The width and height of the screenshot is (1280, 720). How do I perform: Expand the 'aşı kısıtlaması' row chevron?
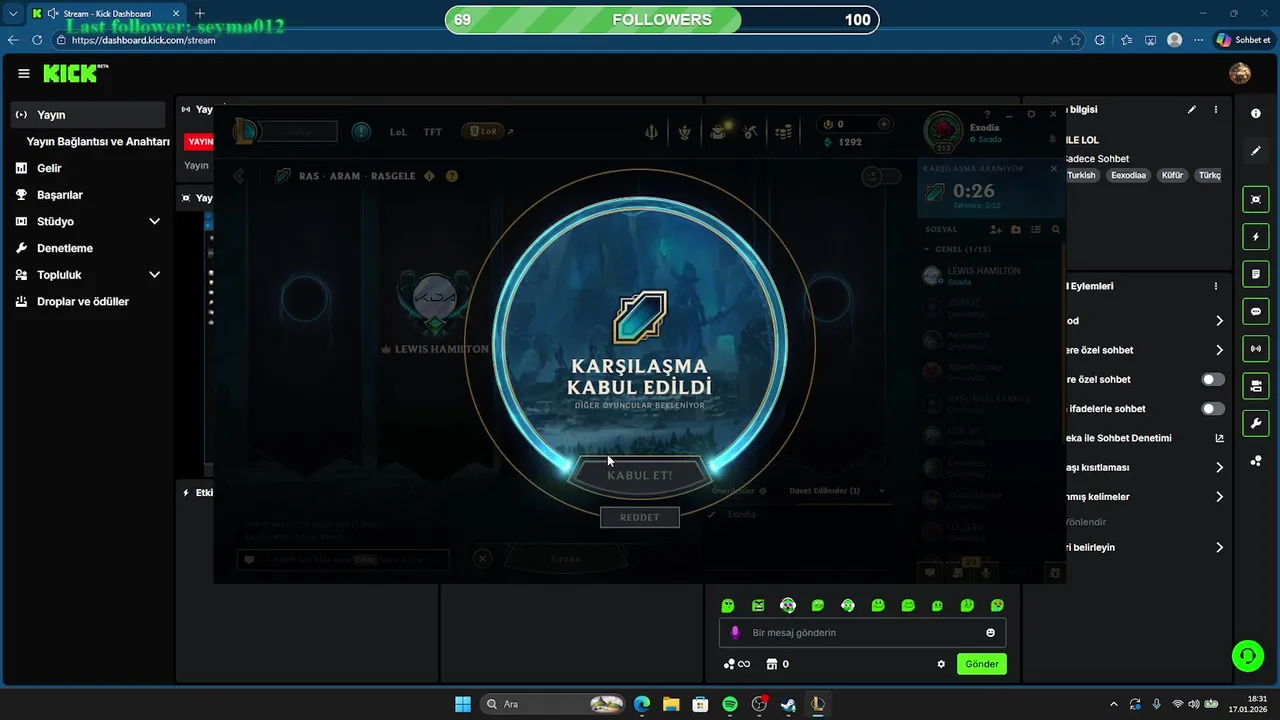click(1219, 467)
